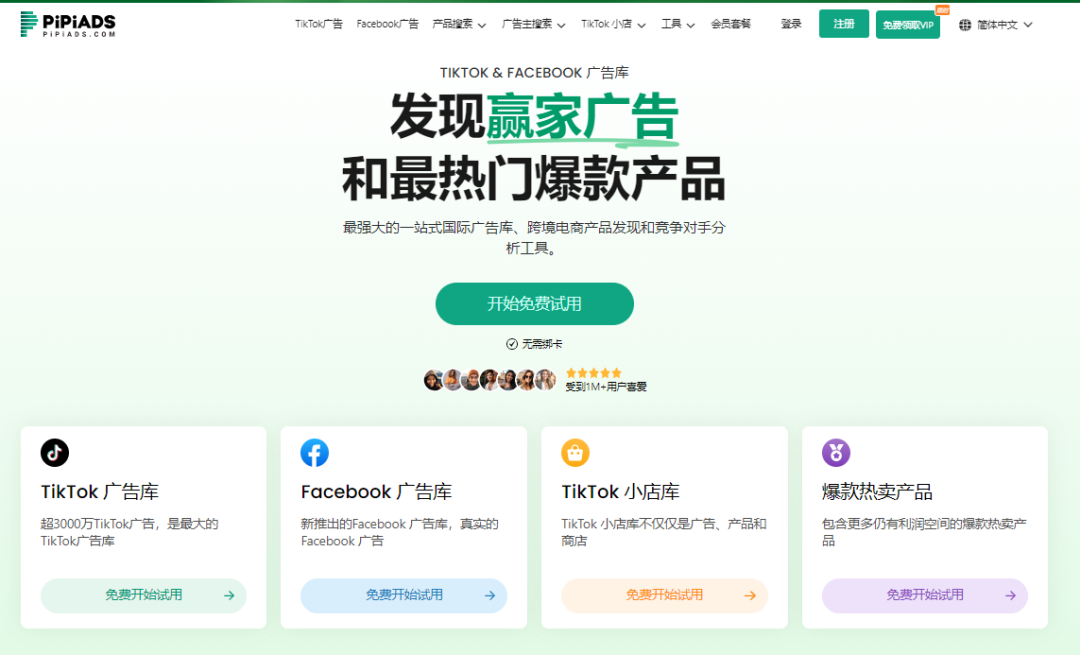Viewport: 1080px width, 655px height.
Task: Click the five-star rating above 受到1M+用户喜爱
Action: tap(594, 371)
